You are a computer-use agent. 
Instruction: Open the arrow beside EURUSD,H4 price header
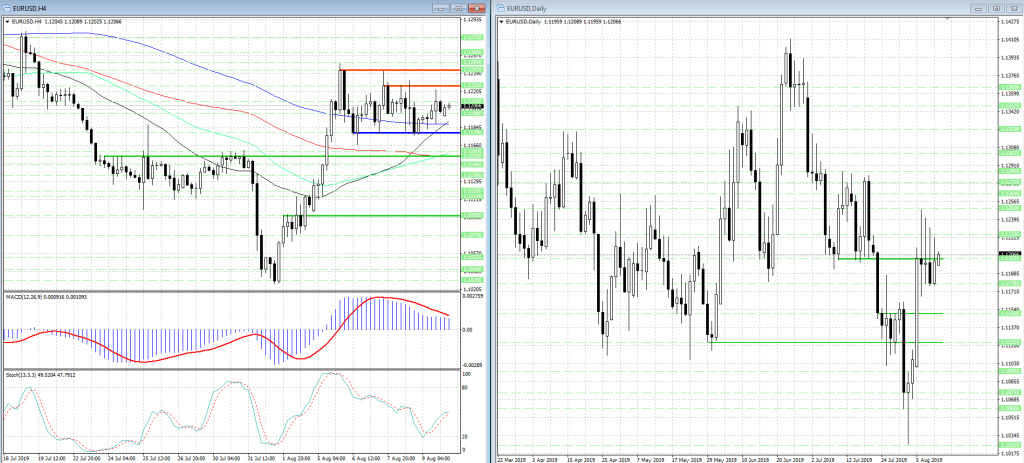pyautogui.click(x=6, y=19)
